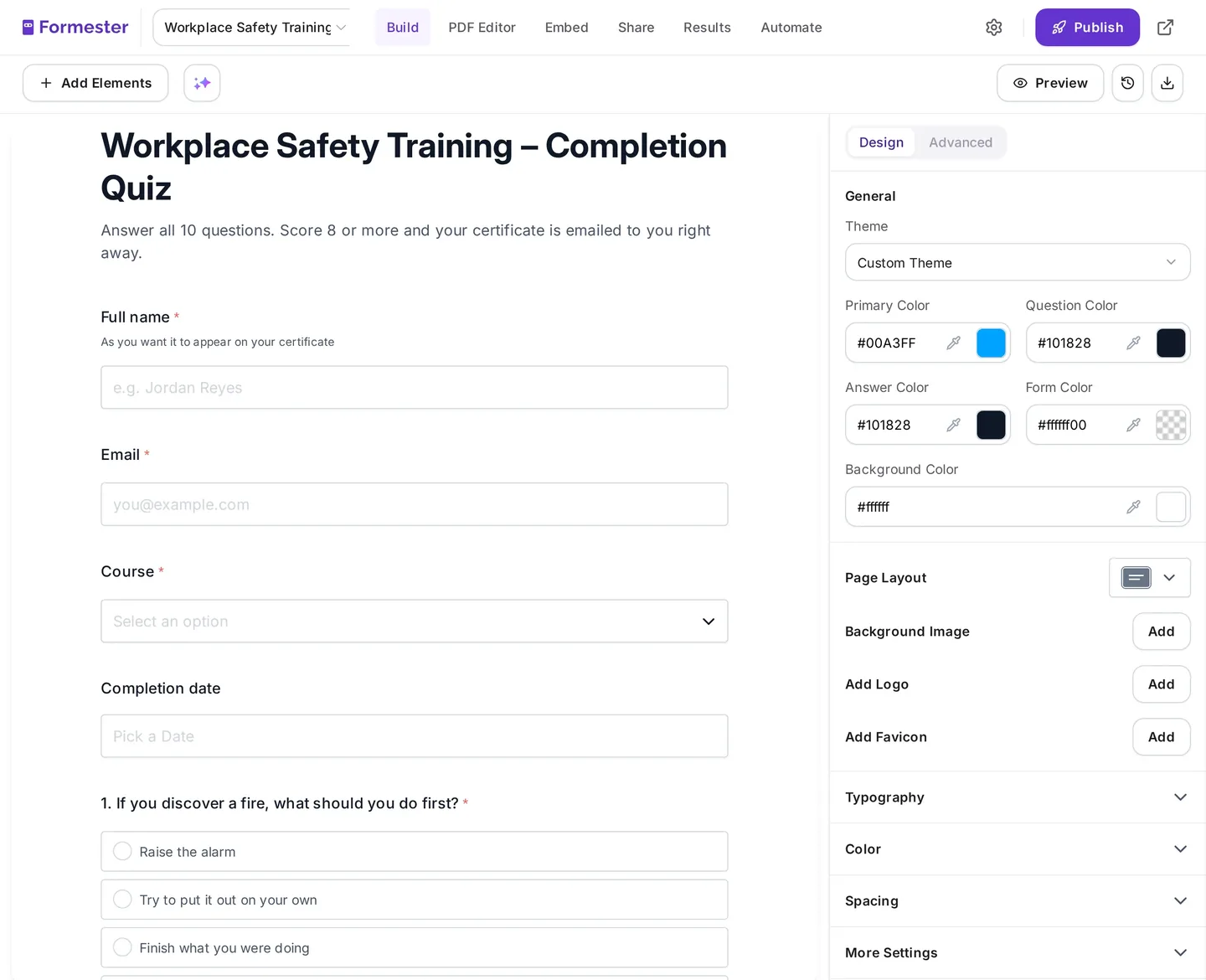Image resolution: width=1206 pixels, height=980 pixels.
Task: Expand the Spacing section
Action: (1018, 901)
